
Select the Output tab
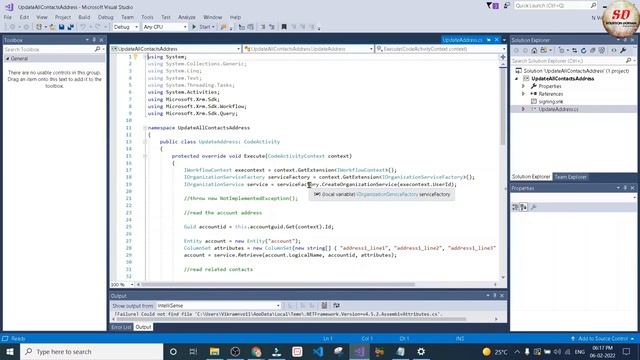click(143, 327)
